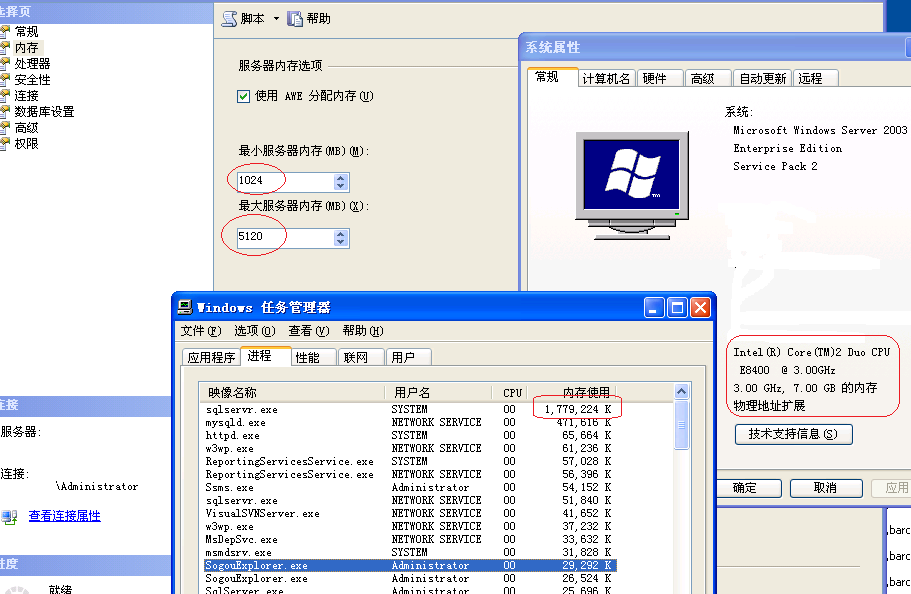Image resolution: width=911 pixels, height=594 pixels.
Task: Select the 常规 page icon in sidebar
Action: (x=6, y=31)
